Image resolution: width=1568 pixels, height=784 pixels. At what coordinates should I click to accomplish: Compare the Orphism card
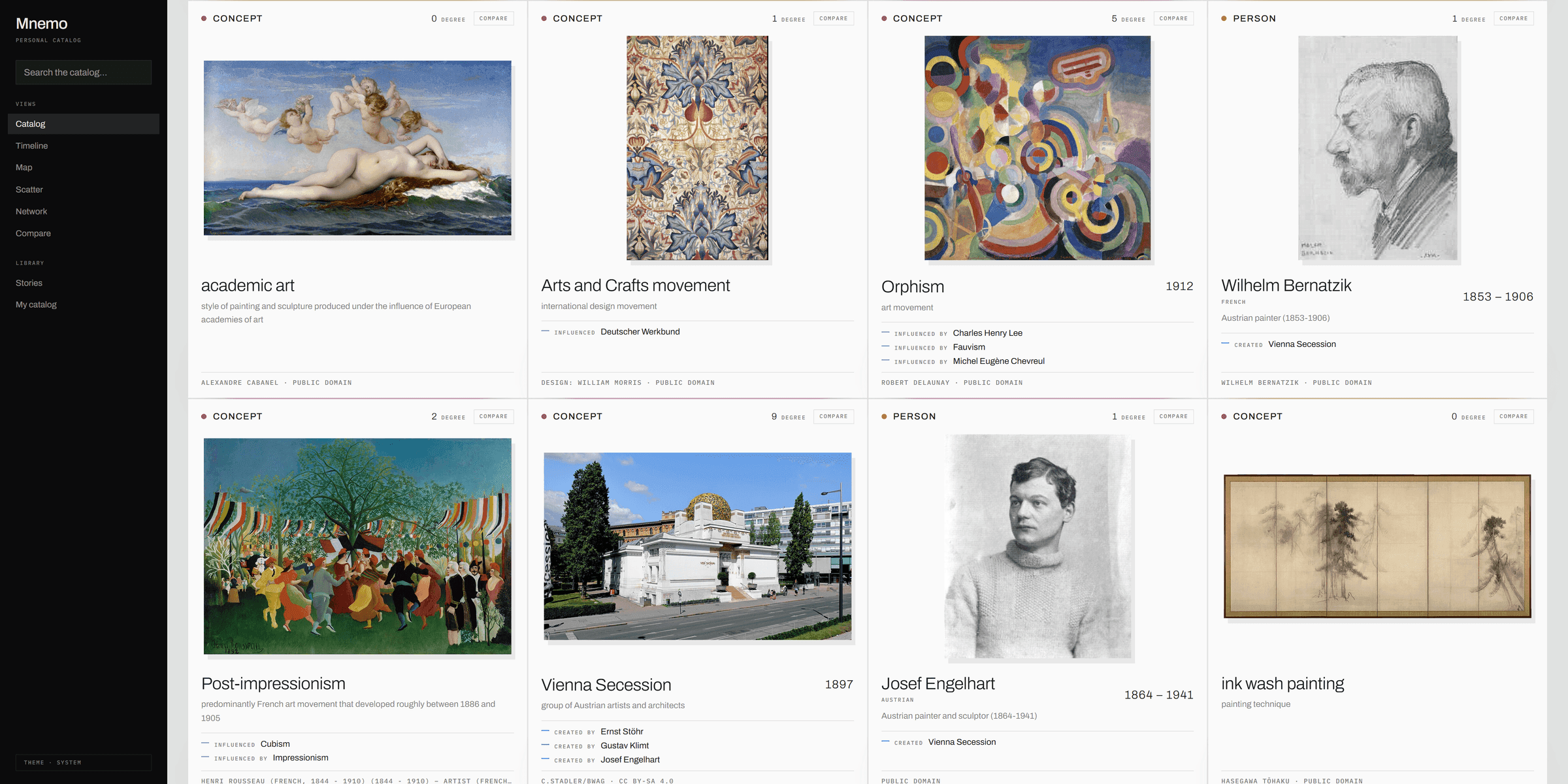[x=1173, y=18]
